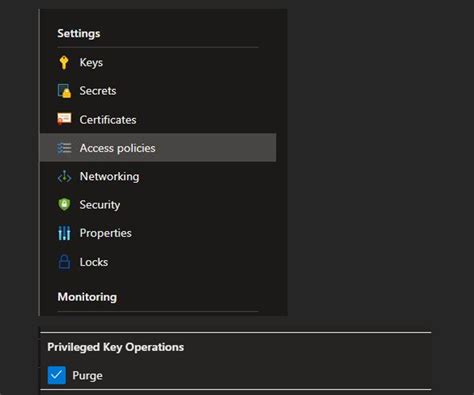474x395 pixels.
Task: Open the Locks menu entry
Action: pos(158,262)
